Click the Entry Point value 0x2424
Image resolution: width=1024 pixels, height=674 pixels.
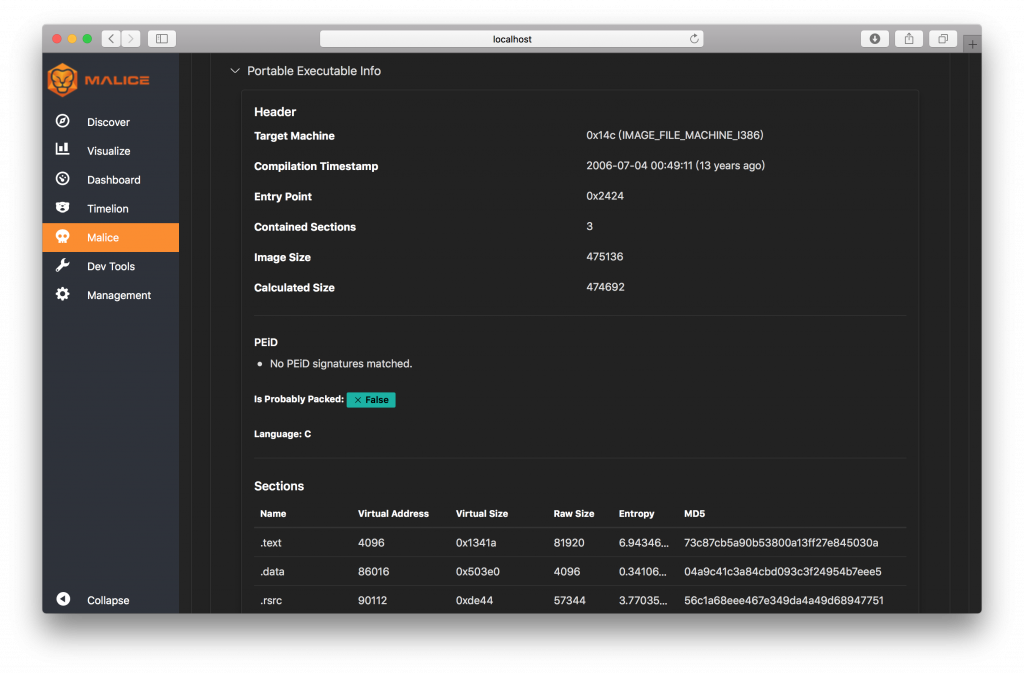click(x=605, y=196)
